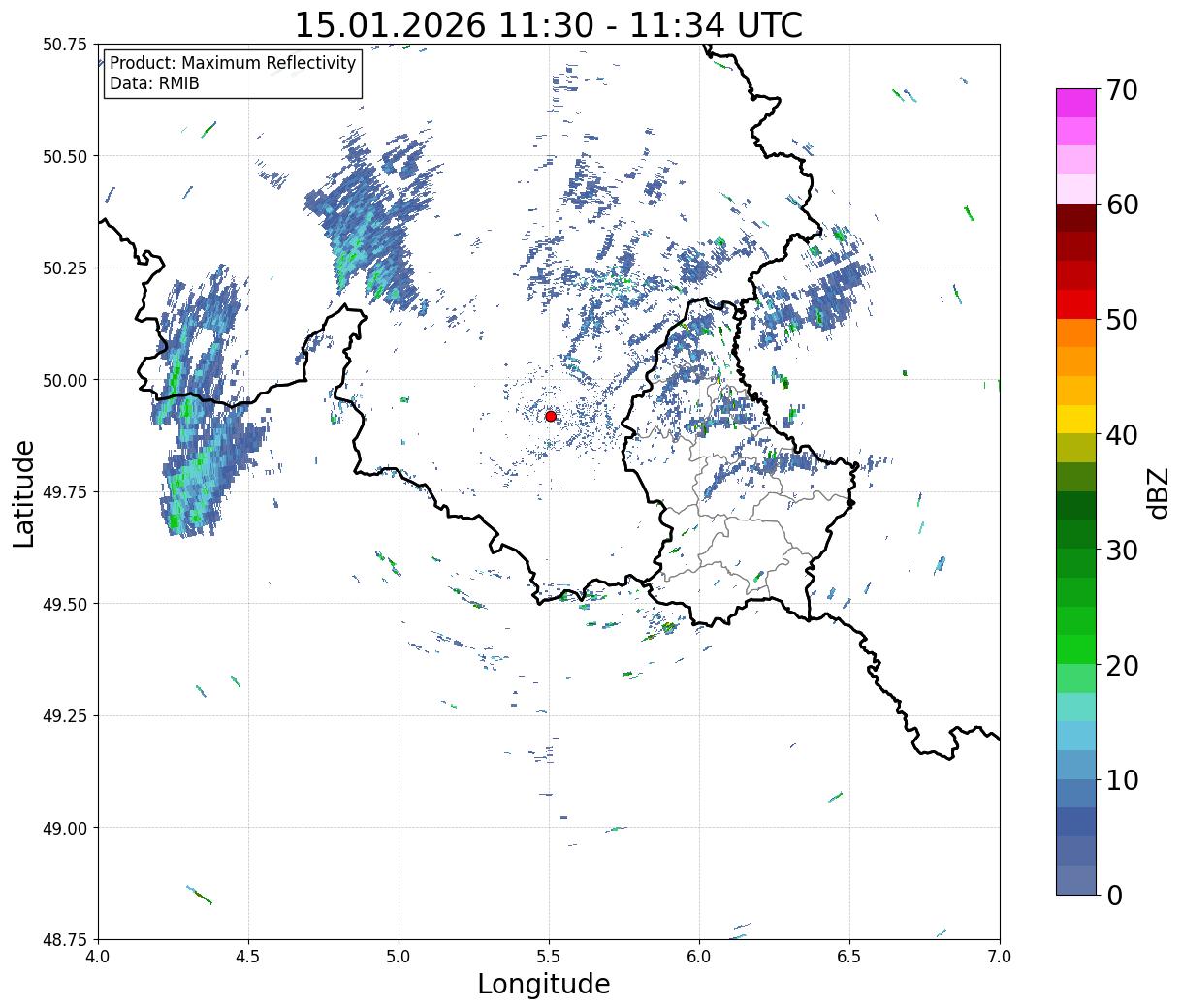Click the longitude tick label 5.0
The width and height of the screenshot is (1182, 1008).
[x=399, y=957]
